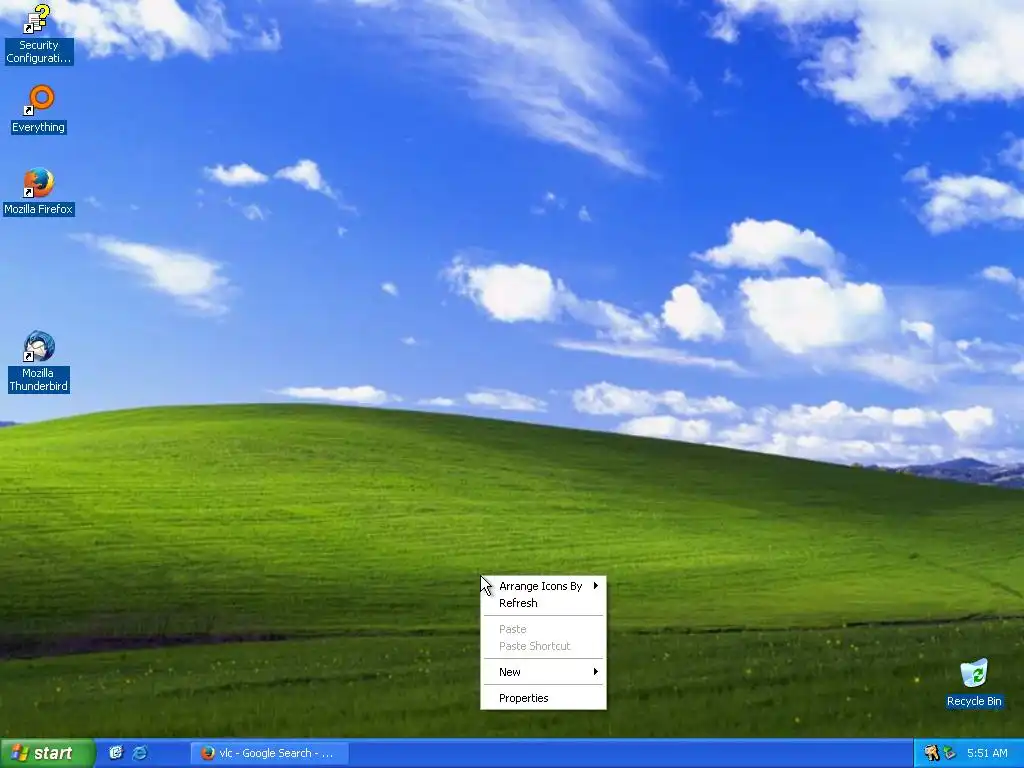
Task: Click the first system tray icon
Action: (931, 753)
